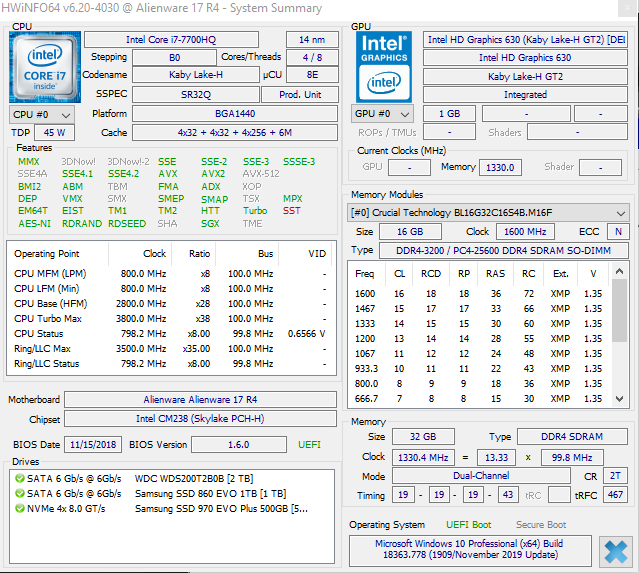Click the Memory Type DDR4 SDRAM field

point(572,436)
